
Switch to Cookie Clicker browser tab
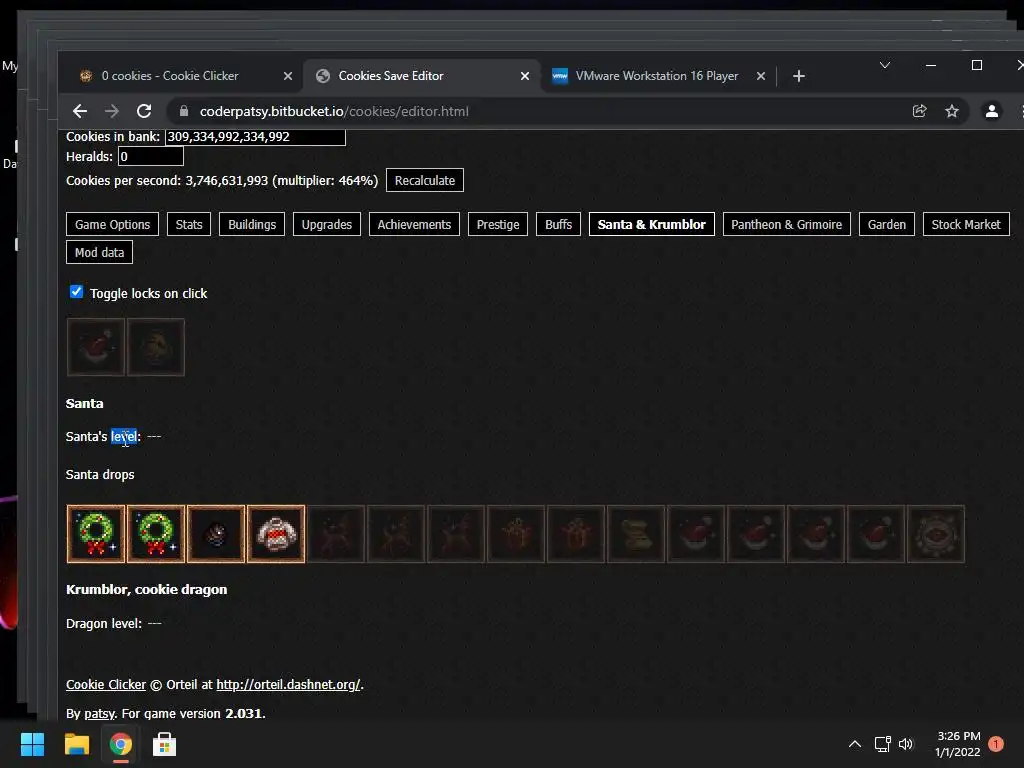tap(169, 76)
